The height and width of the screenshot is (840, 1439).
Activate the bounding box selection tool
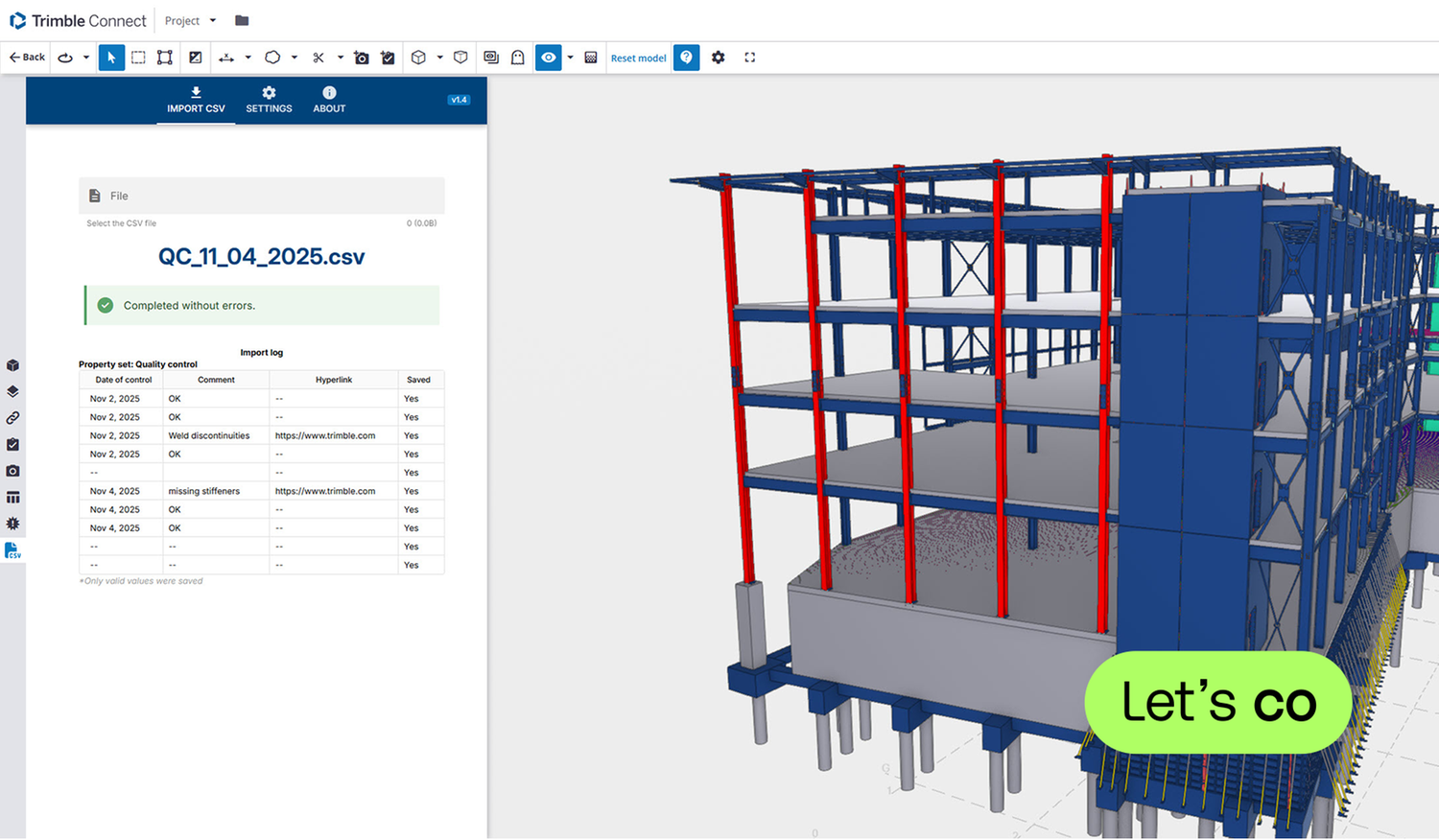tap(165, 58)
